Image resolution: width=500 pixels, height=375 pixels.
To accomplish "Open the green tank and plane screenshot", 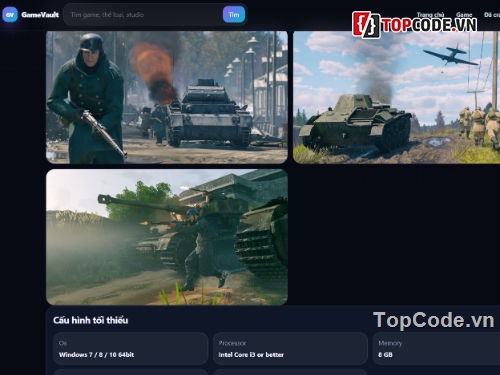I will point(396,97).
